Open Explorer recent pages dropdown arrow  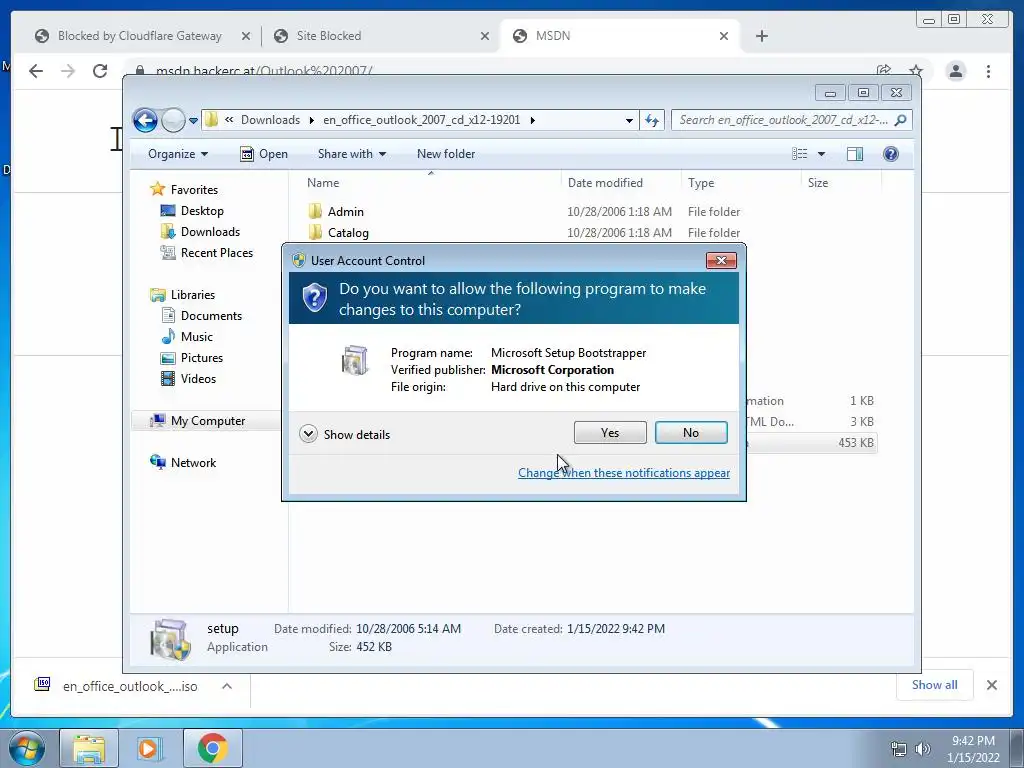pyautogui.click(x=193, y=121)
